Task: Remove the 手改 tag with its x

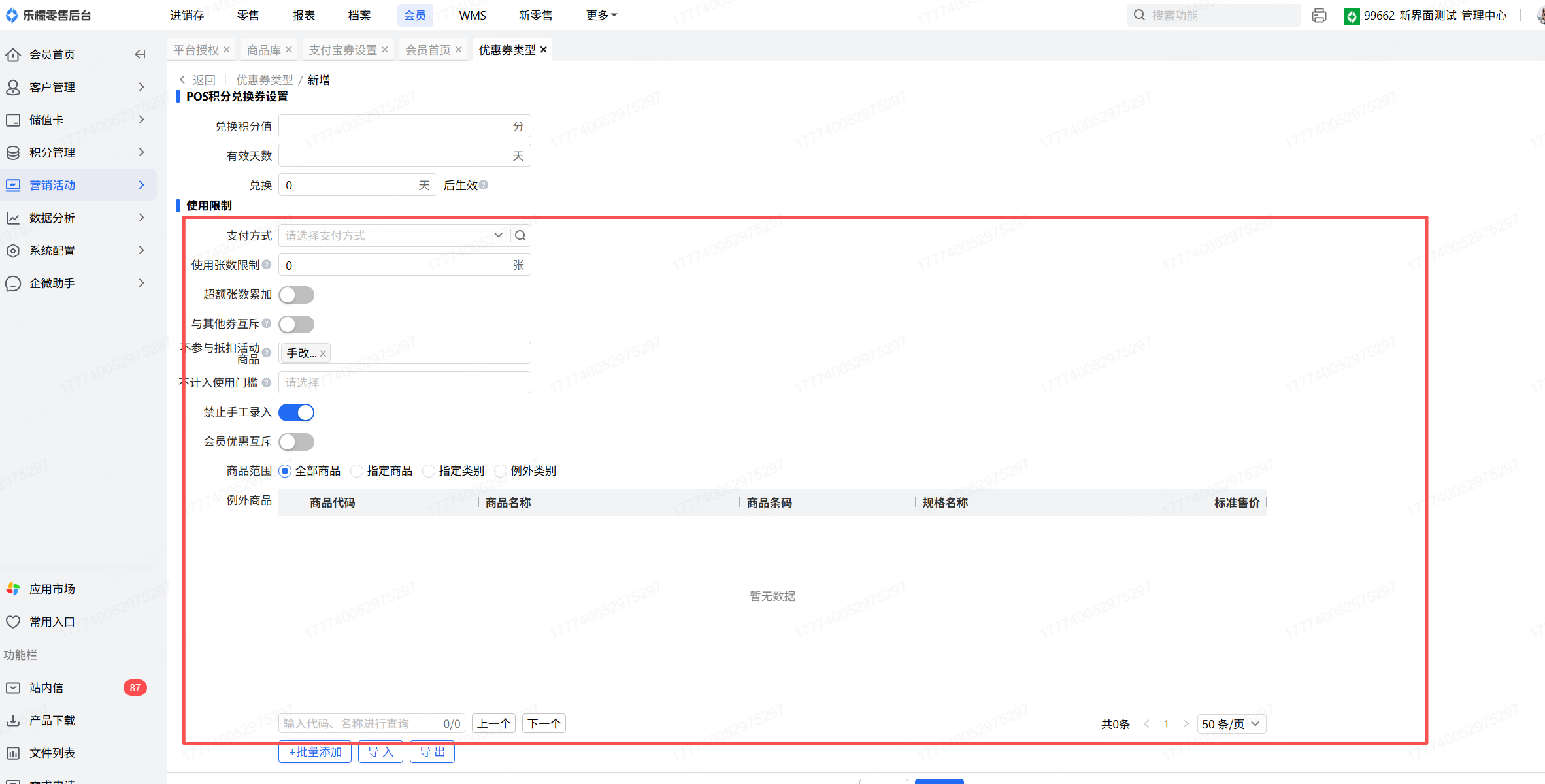Action: [x=323, y=353]
